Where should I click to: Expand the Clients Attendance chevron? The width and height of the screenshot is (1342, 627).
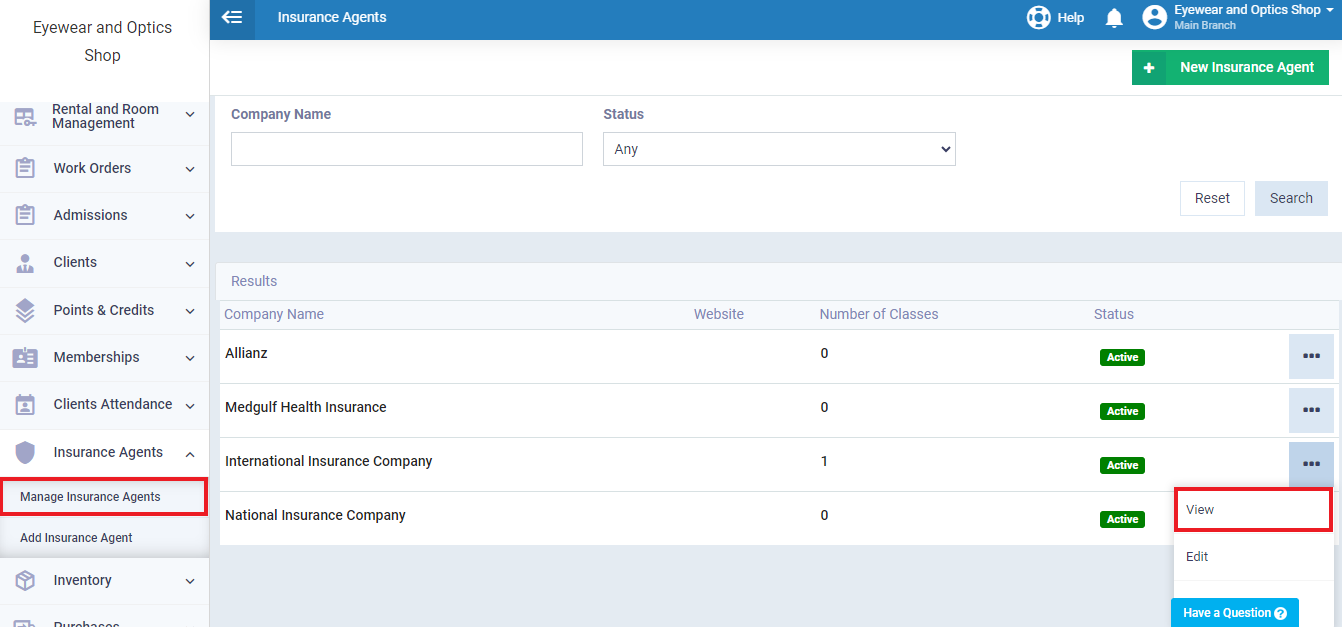pyautogui.click(x=190, y=405)
